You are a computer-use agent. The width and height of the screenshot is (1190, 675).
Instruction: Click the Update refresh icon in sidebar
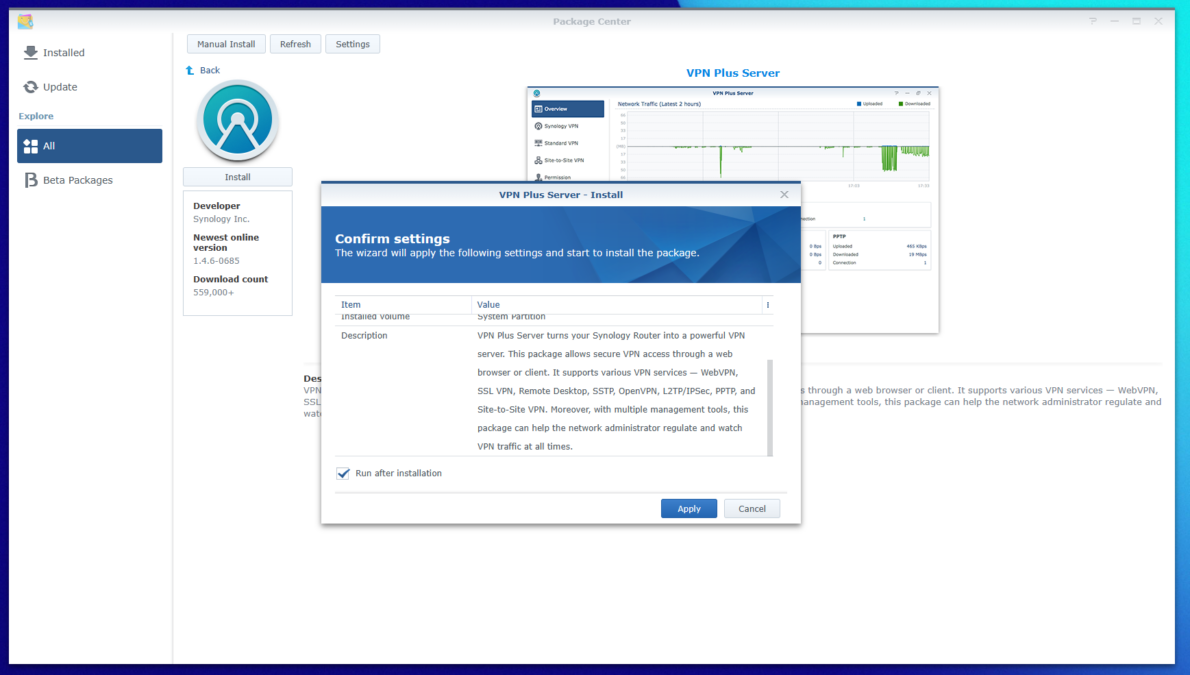(x=30, y=87)
